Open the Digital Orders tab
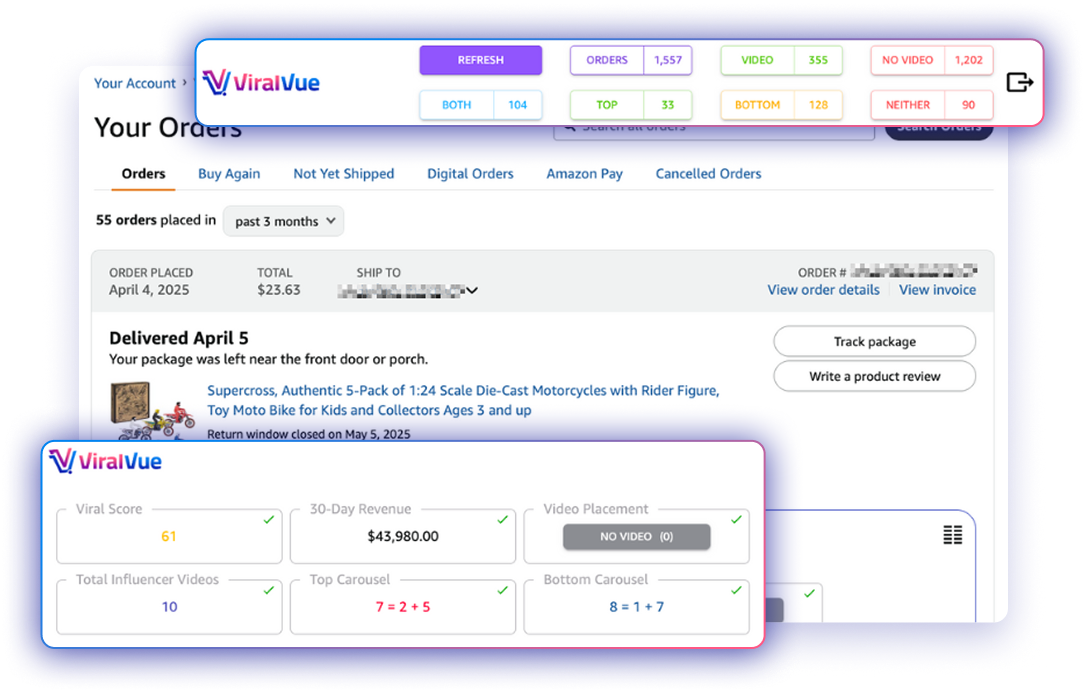This screenshot has width=1086, height=693. (470, 174)
